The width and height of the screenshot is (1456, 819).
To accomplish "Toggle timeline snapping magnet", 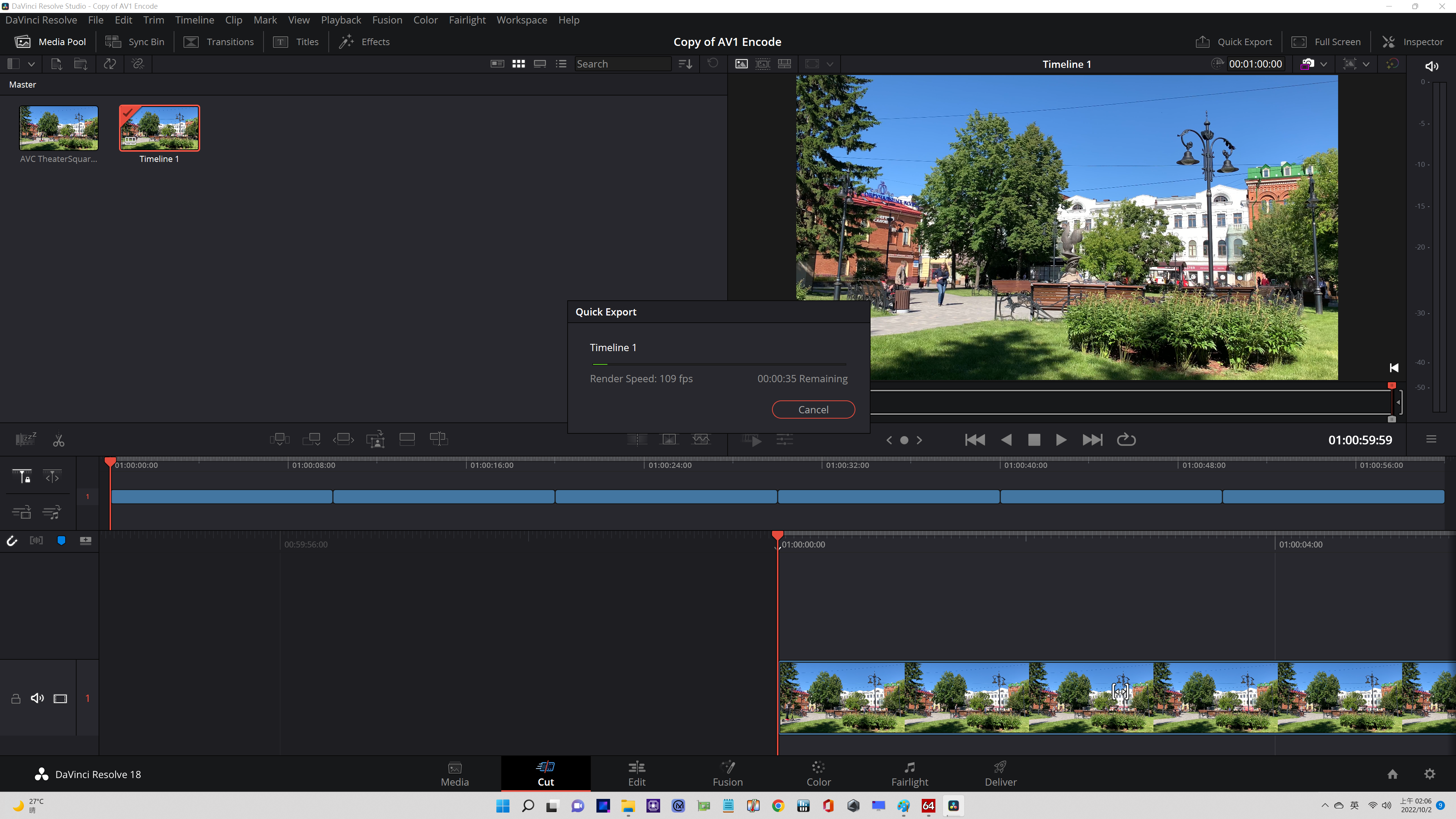I will (x=11, y=541).
